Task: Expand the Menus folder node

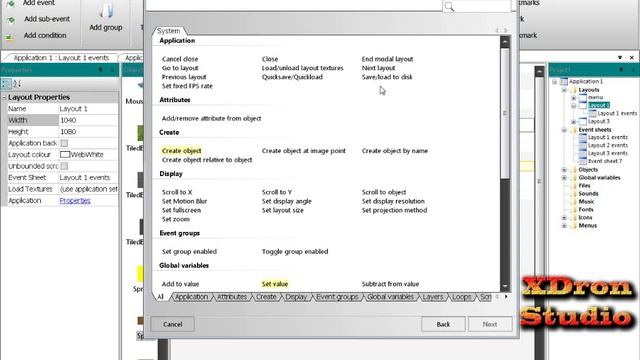Action: coord(564,225)
